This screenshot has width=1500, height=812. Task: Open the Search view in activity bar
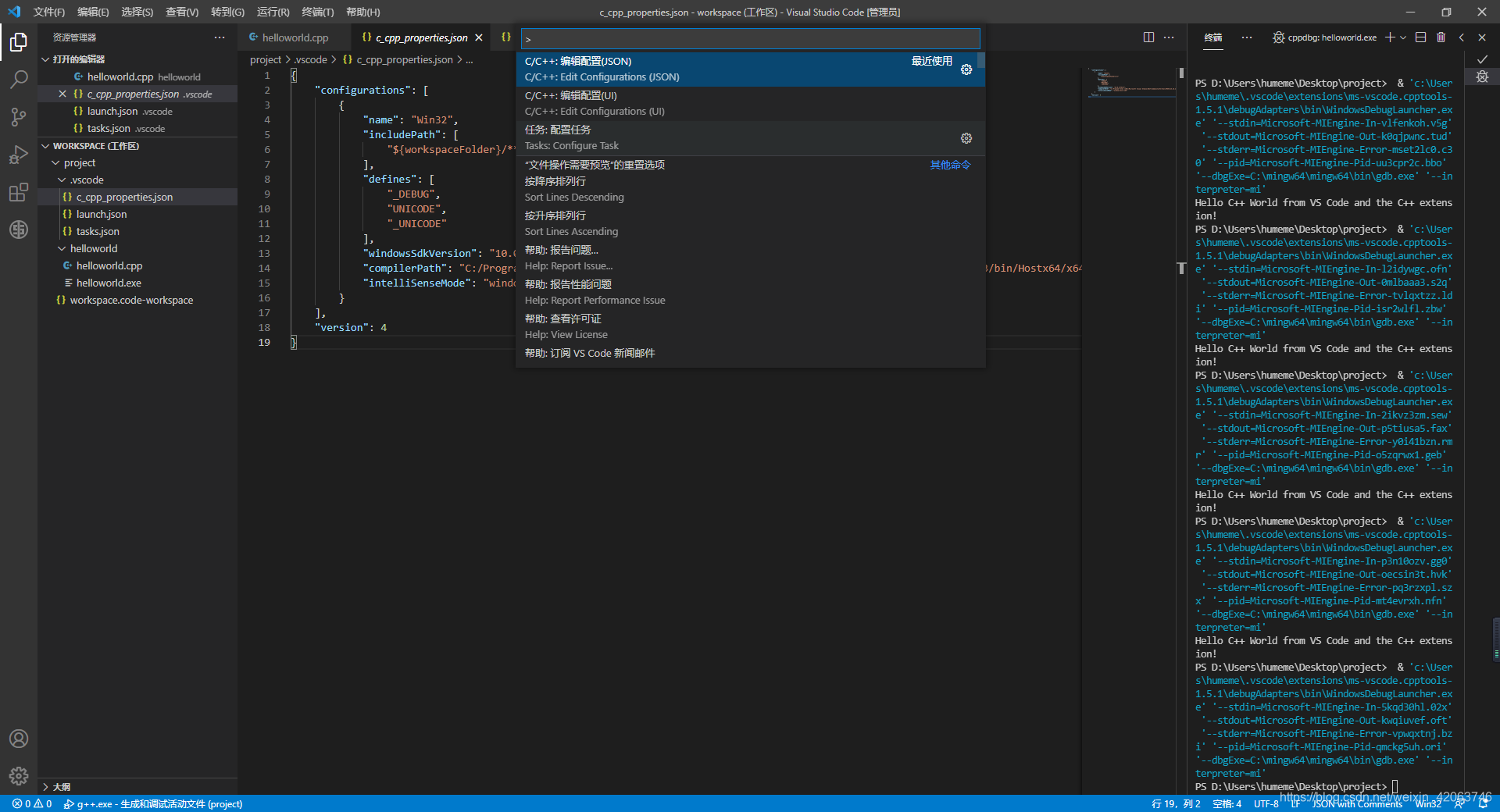click(x=19, y=79)
